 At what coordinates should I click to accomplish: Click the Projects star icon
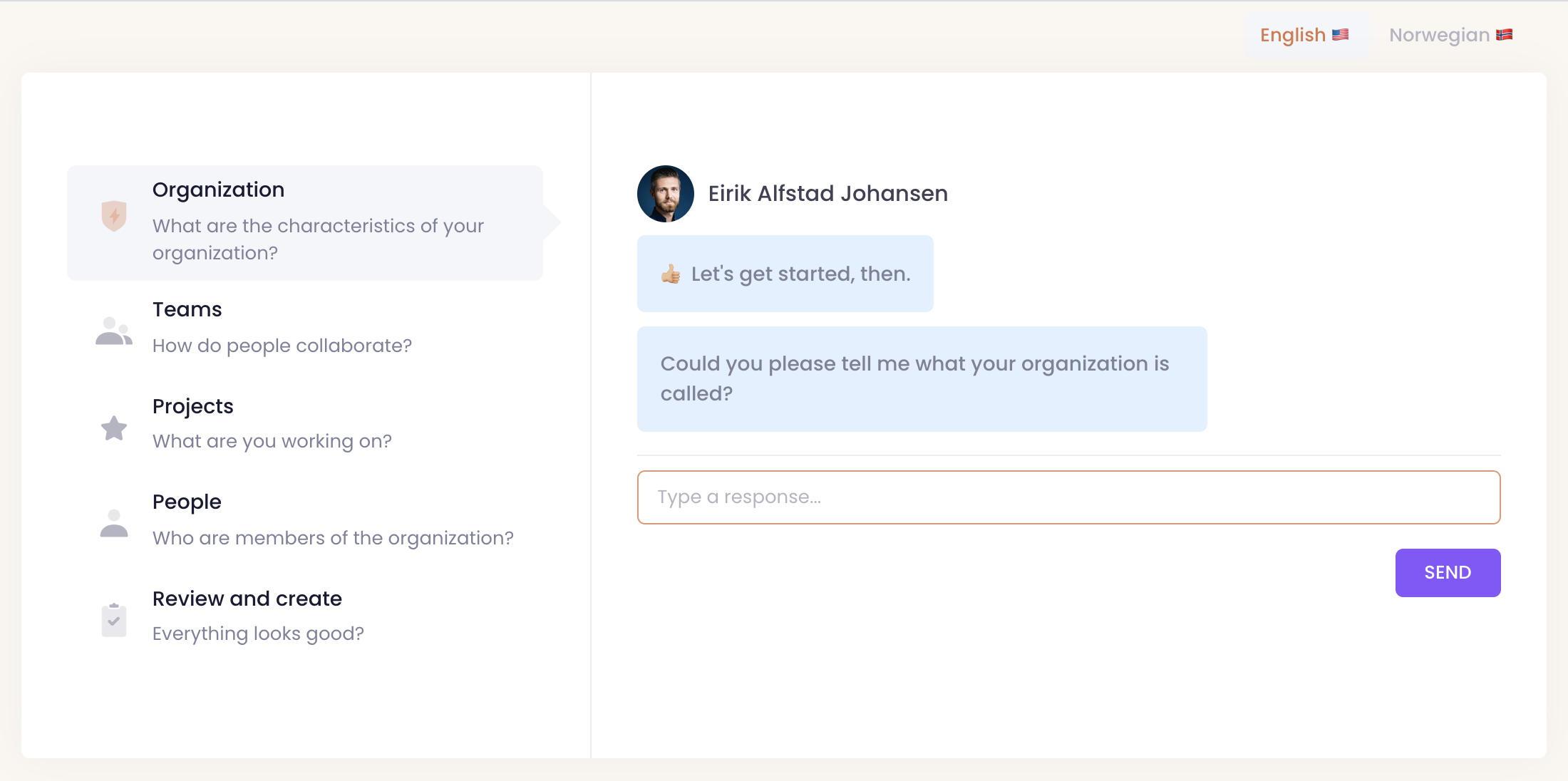(114, 428)
